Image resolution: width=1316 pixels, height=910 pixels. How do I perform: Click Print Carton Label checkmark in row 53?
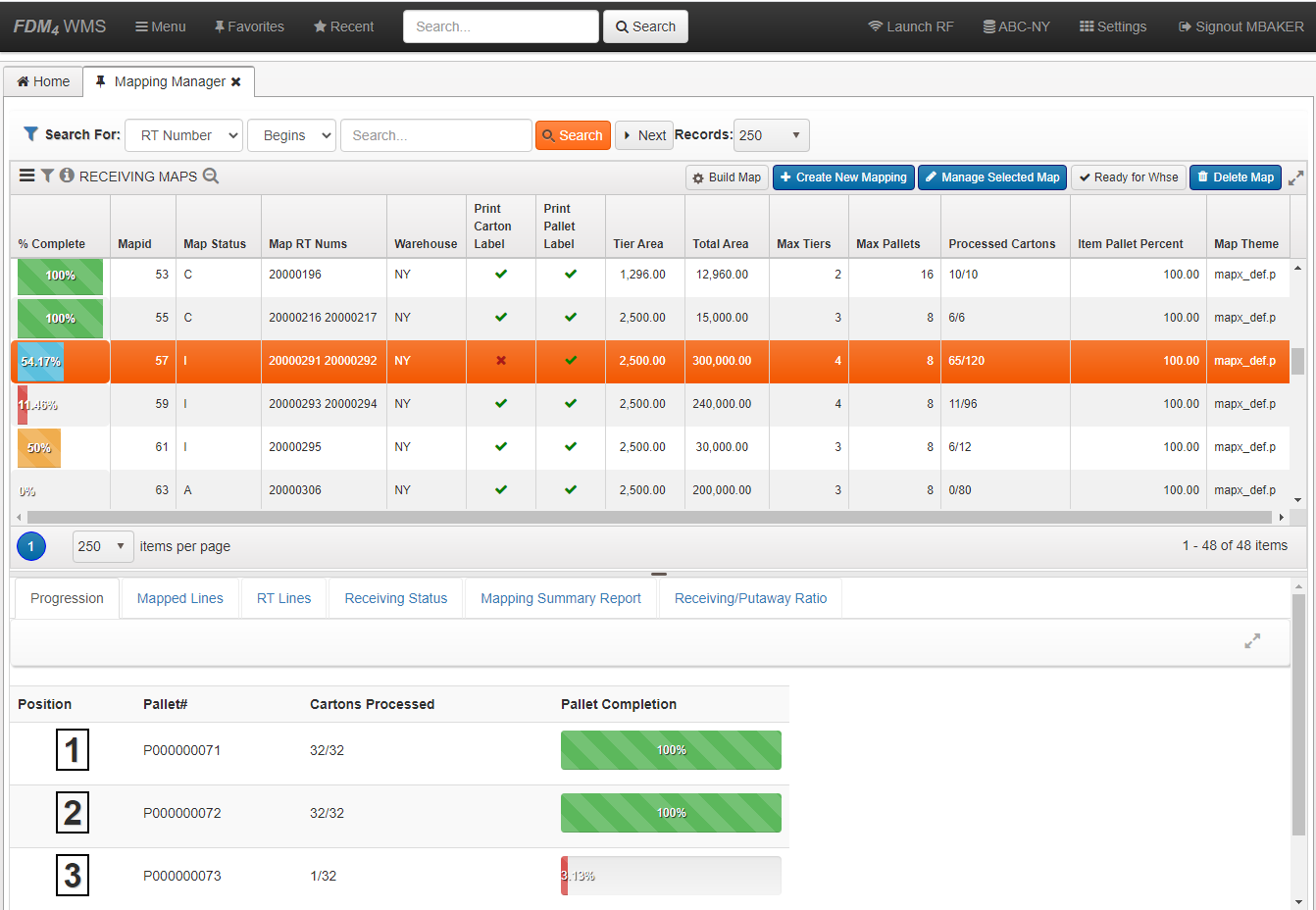pos(501,275)
